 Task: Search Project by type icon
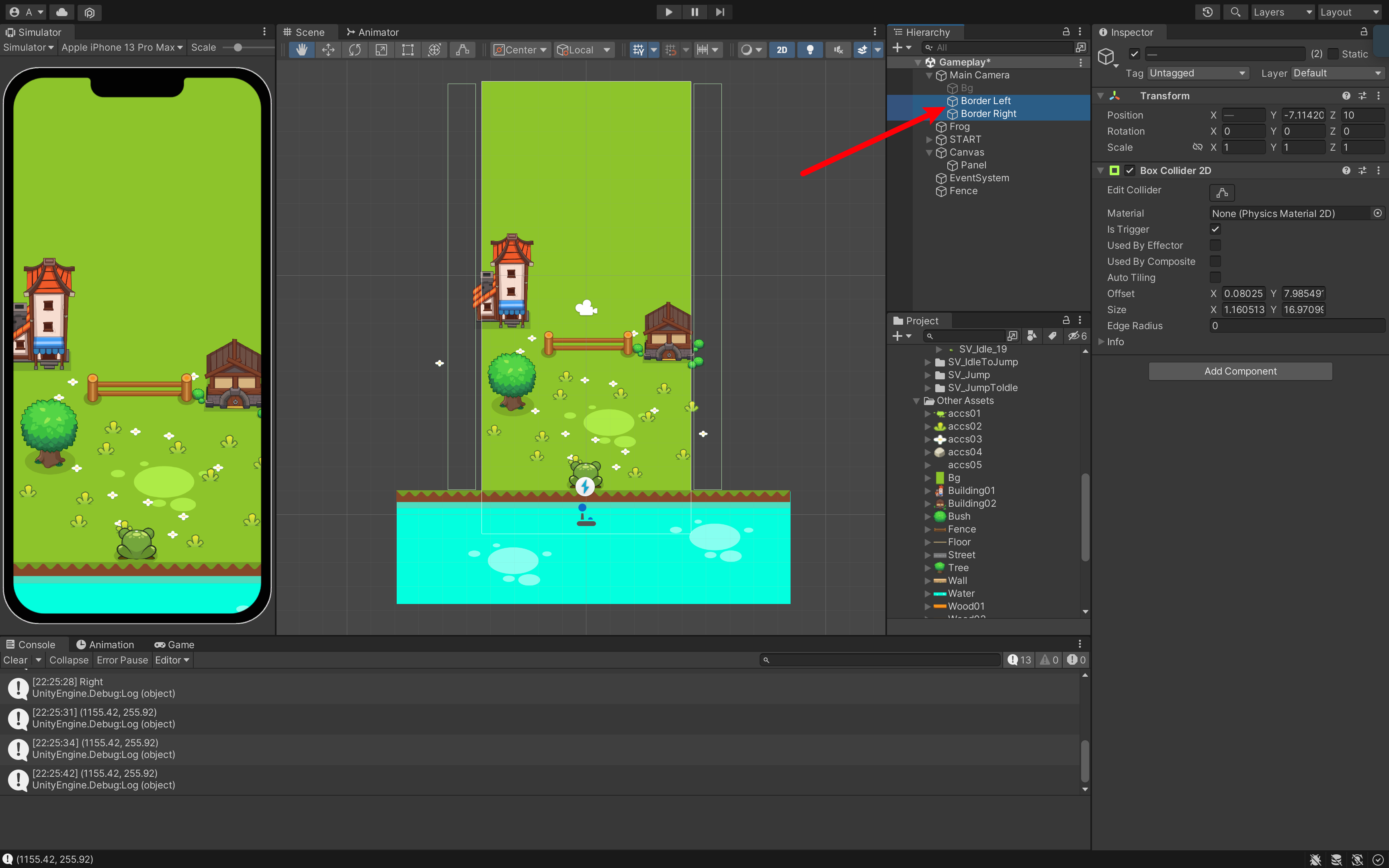click(x=1031, y=336)
